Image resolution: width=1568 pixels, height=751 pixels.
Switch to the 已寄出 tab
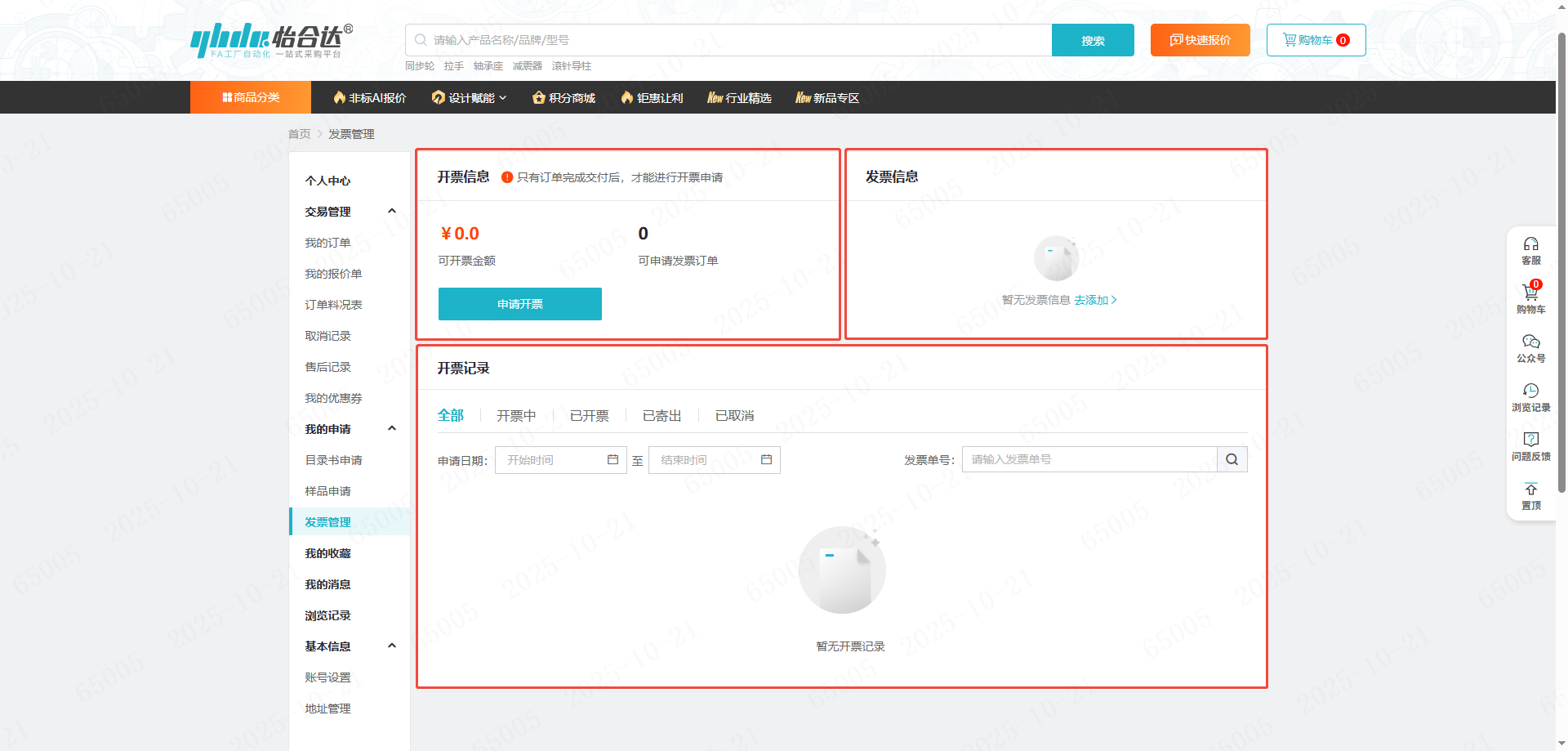pos(661,416)
